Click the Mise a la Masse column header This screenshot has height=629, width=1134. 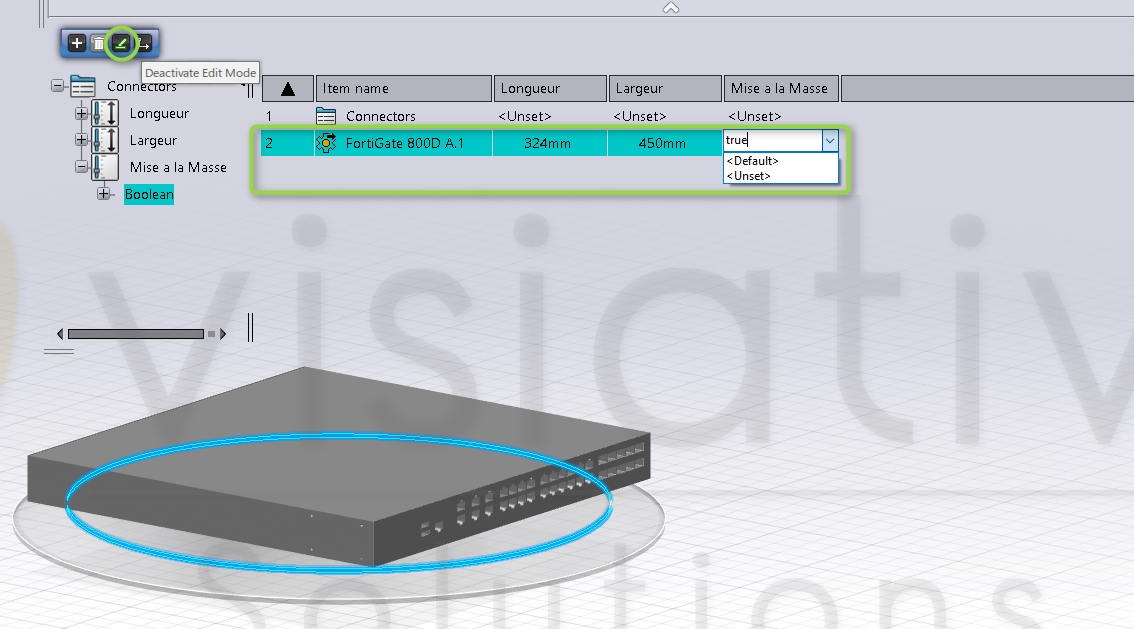click(781, 88)
